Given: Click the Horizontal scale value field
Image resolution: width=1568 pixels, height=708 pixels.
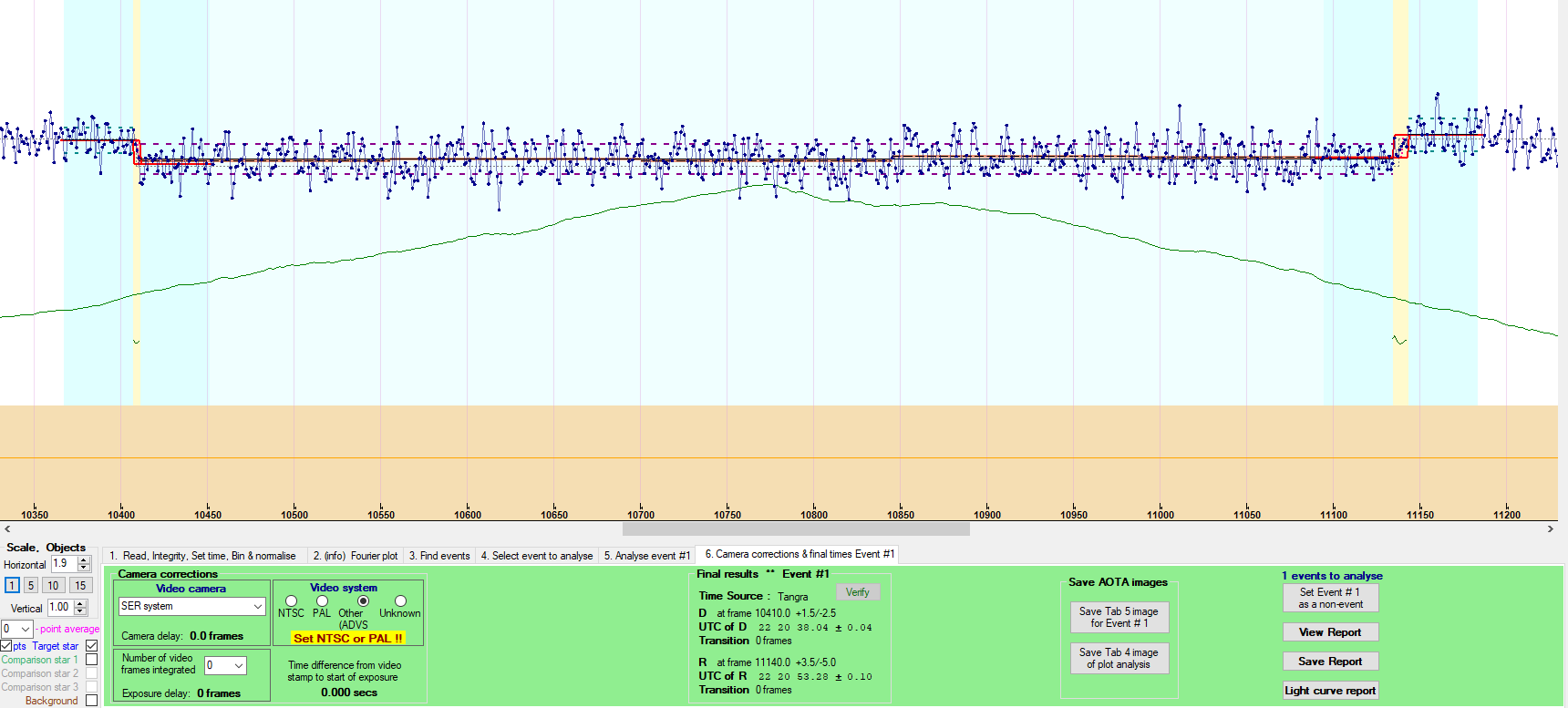Looking at the screenshot, I should click(x=64, y=564).
